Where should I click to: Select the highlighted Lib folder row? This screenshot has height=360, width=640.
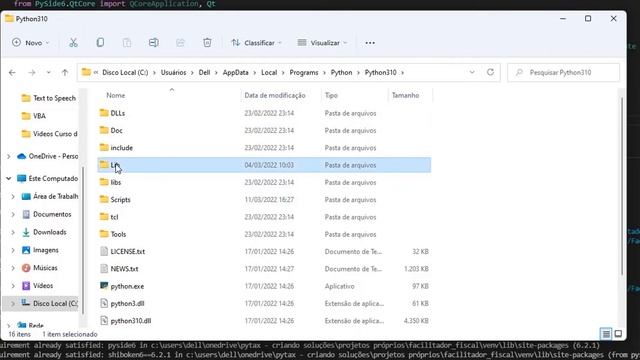pos(264,165)
